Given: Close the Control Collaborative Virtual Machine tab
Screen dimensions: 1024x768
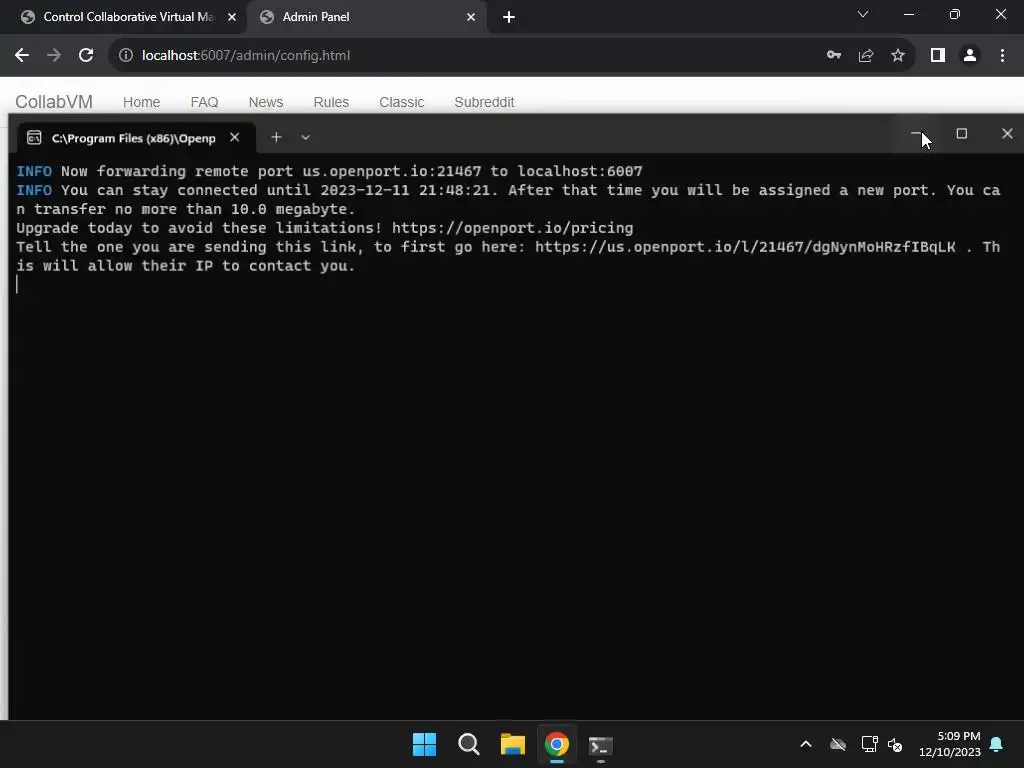Looking at the screenshot, I should (x=232, y=17).
